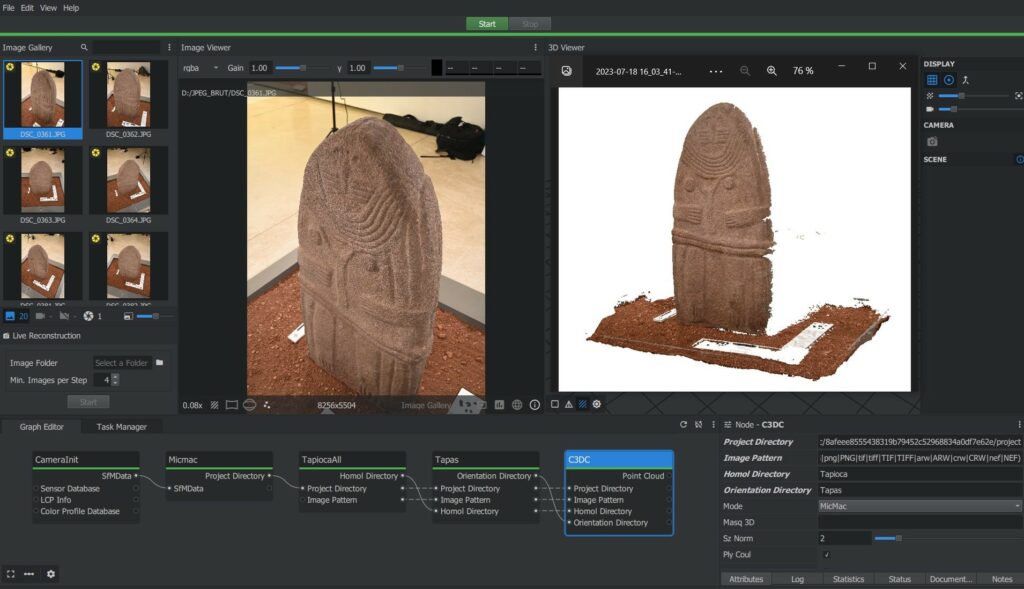Open the Log tab button for node
This screenshot has width=1024, height=589.
pyautogui.click(x=797, y=579)
